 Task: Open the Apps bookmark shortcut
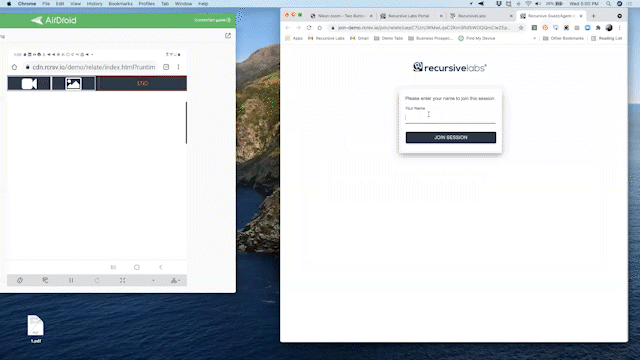(x=294, y=38)
